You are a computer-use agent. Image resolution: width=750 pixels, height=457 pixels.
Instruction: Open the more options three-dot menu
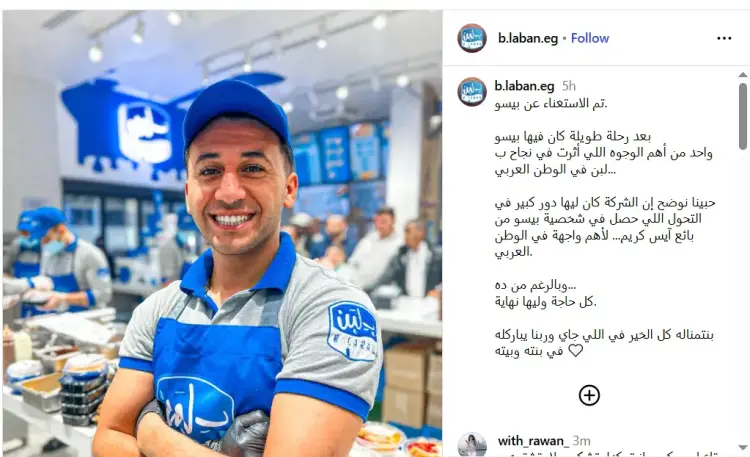coord(724,38)
